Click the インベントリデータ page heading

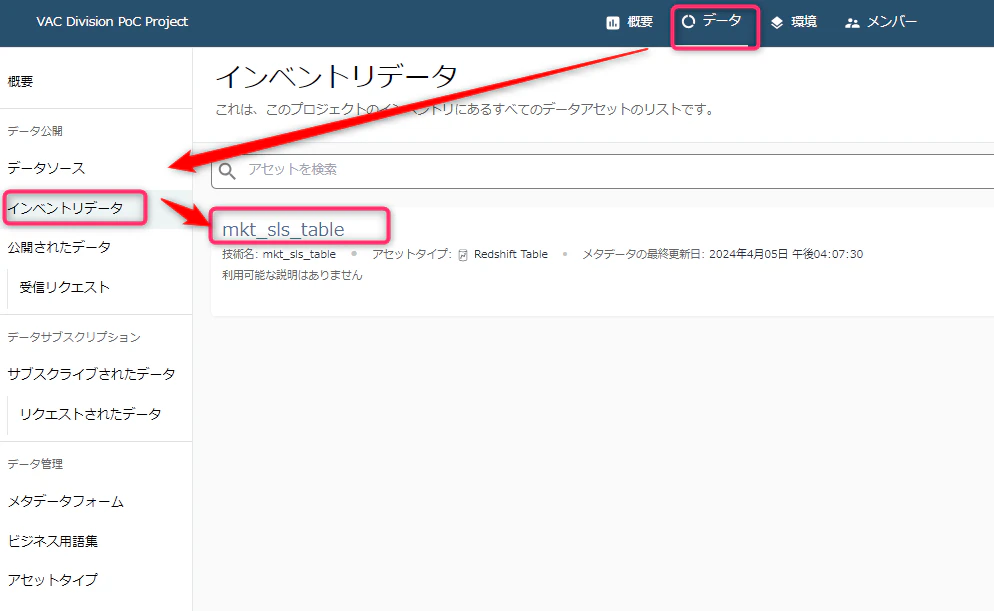[x=336, y=77]
